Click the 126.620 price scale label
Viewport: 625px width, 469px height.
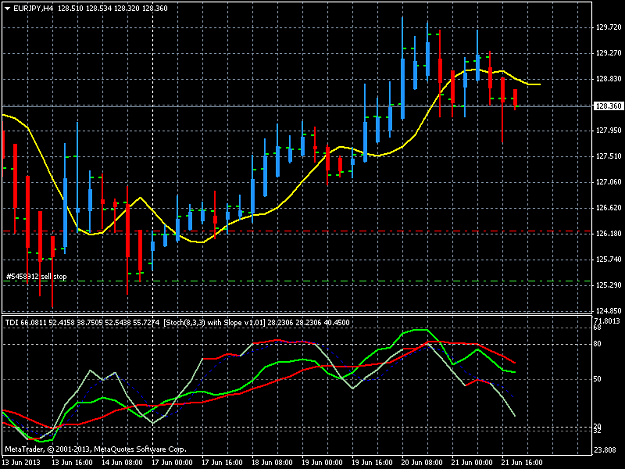tap(609, 208)
